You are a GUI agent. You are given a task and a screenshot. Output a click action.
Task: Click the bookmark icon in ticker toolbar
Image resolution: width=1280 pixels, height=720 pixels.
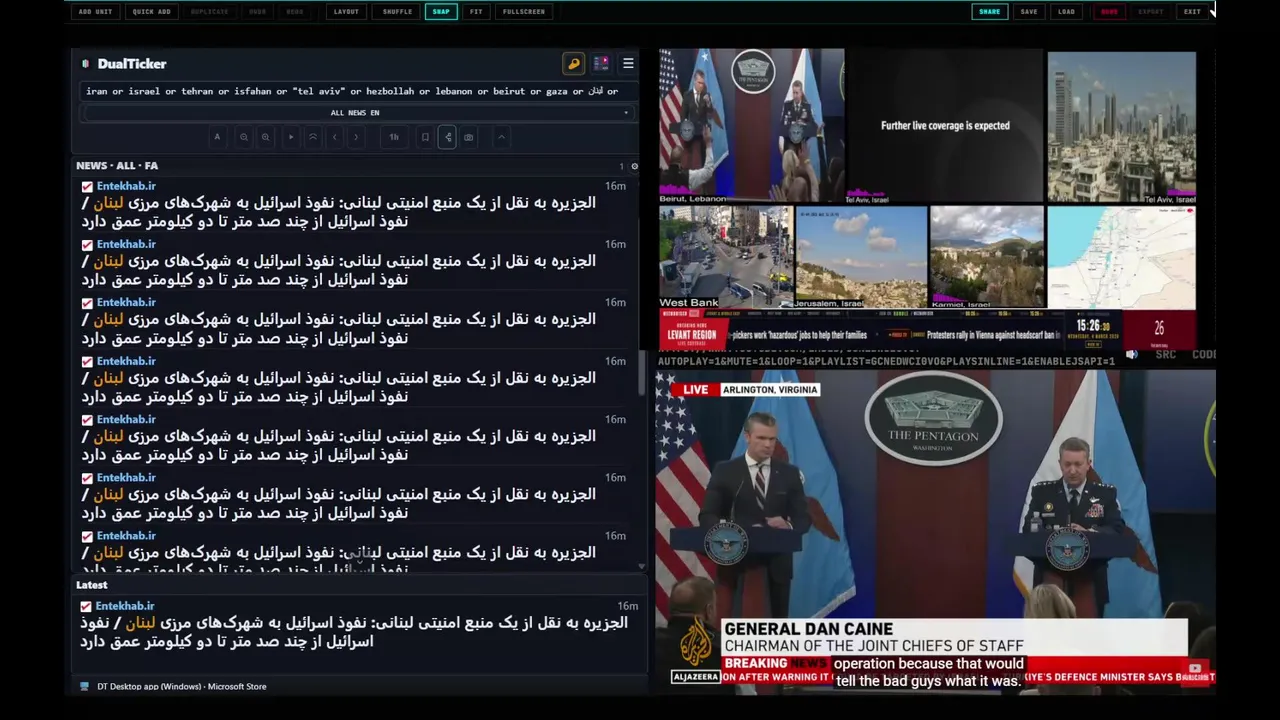pos(425,137)
